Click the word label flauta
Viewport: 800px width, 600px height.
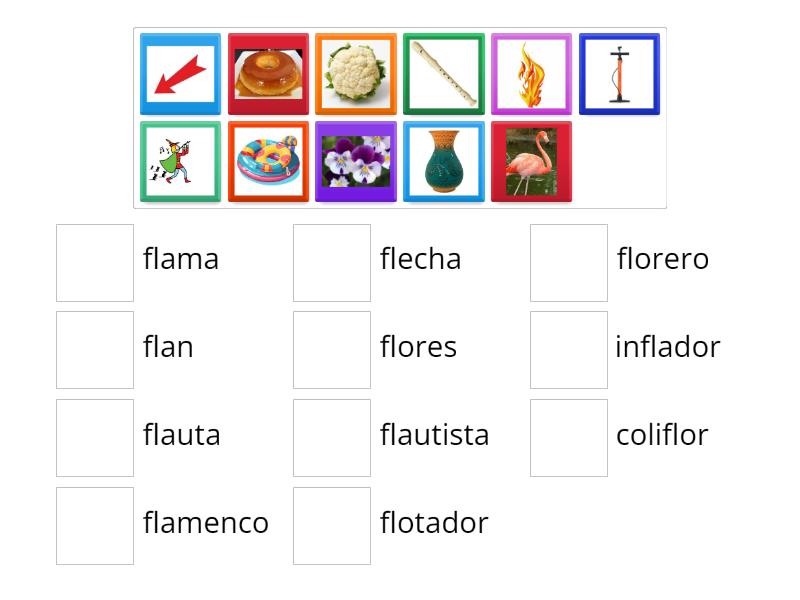pyautogui.click(x=182, y=436)
